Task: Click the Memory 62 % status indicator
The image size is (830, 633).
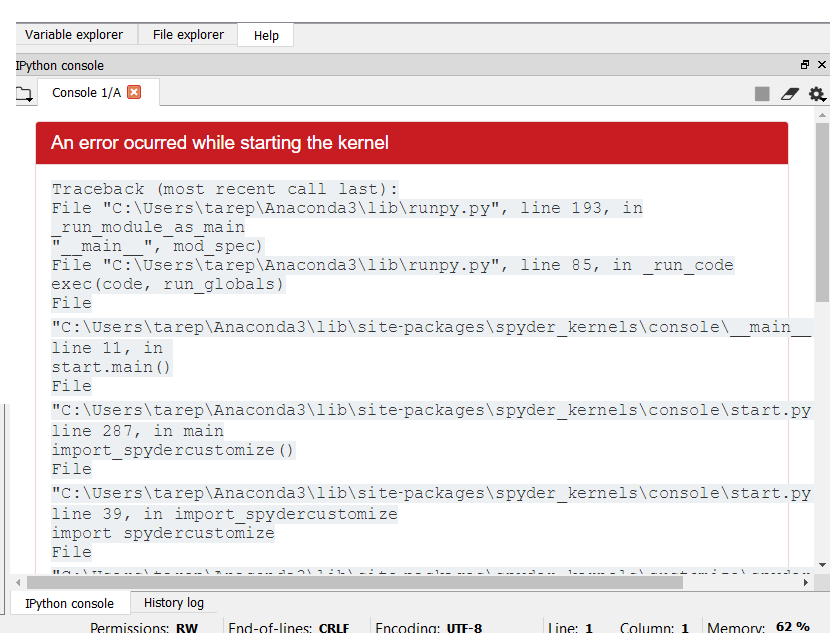Action: 759,628
